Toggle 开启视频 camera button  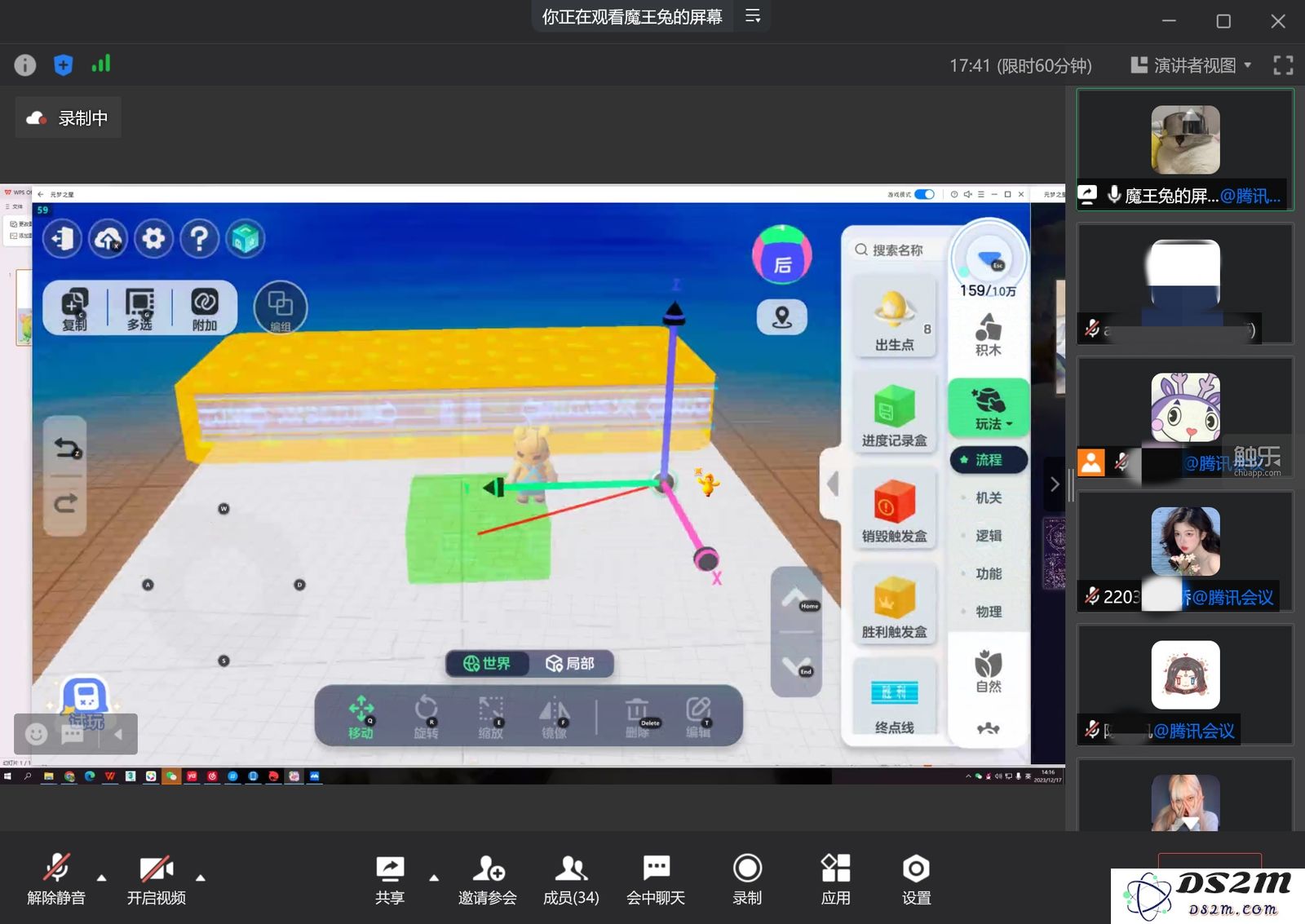157,879
